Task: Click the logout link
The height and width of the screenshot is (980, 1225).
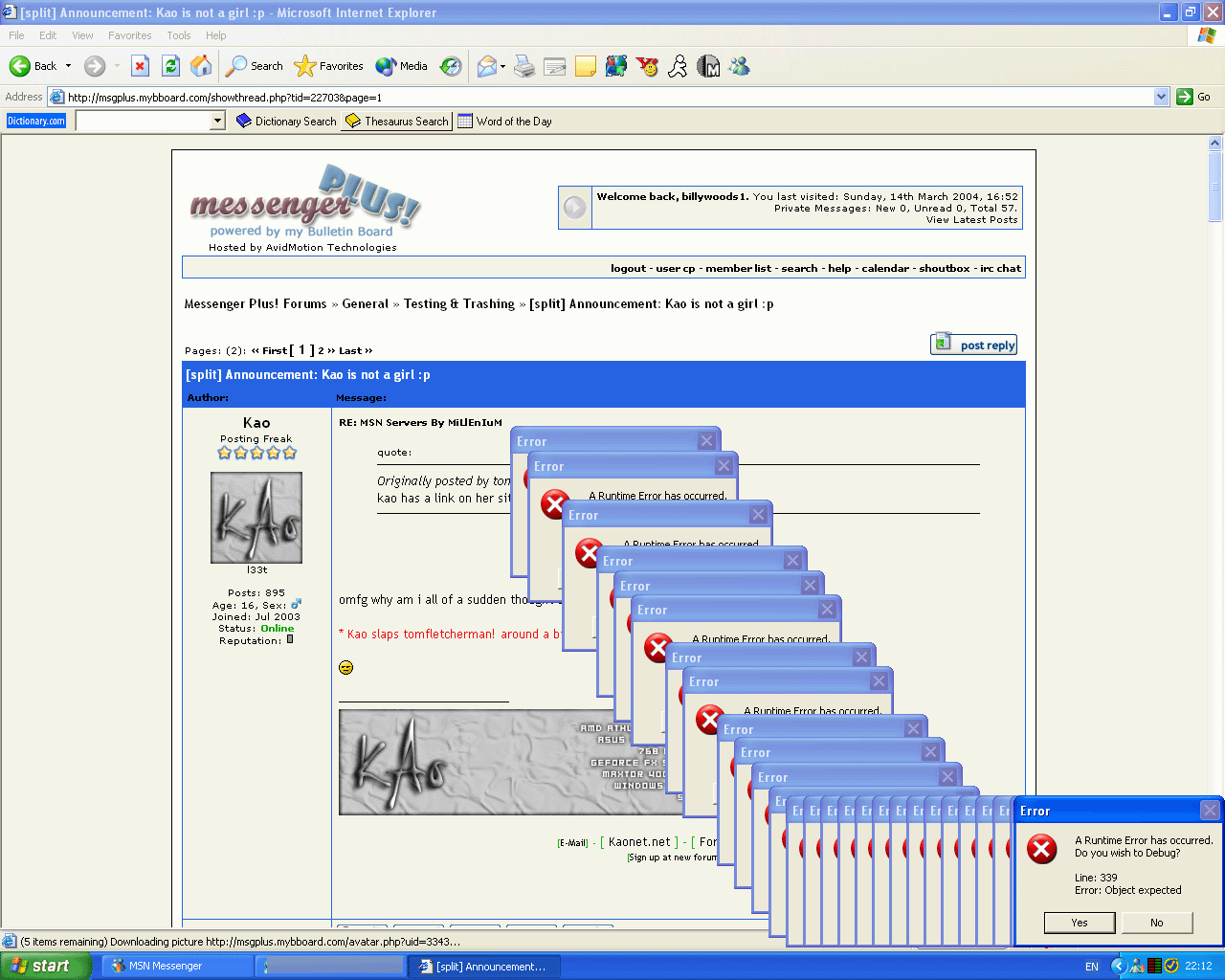Action: pyautogui.click(x=629, y=269)
